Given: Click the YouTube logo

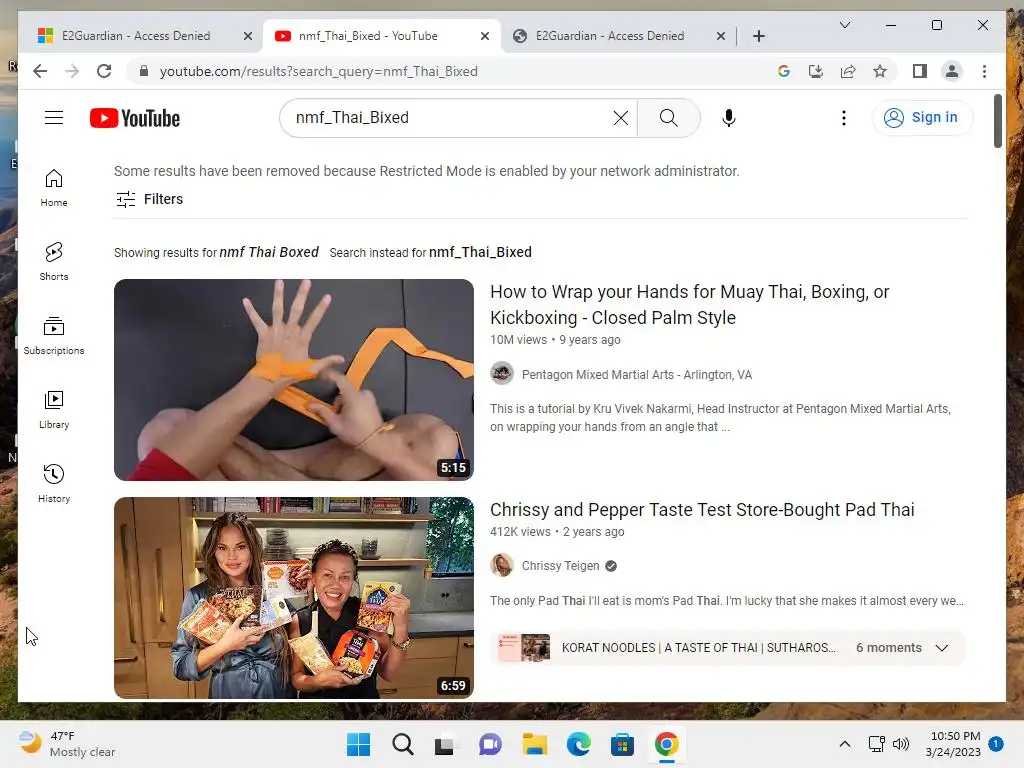Looking at the screenshot, I should tap(135, 118).
